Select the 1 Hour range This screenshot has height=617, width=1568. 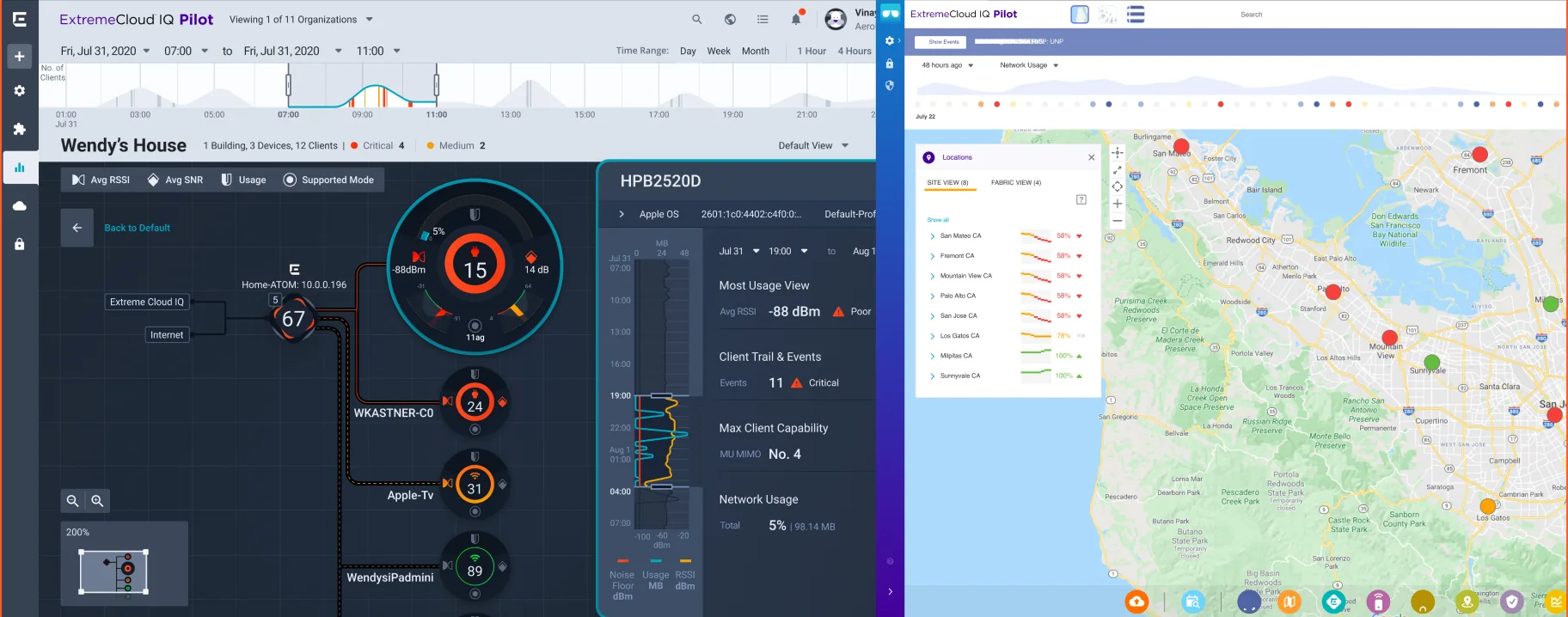click(812, 51)
